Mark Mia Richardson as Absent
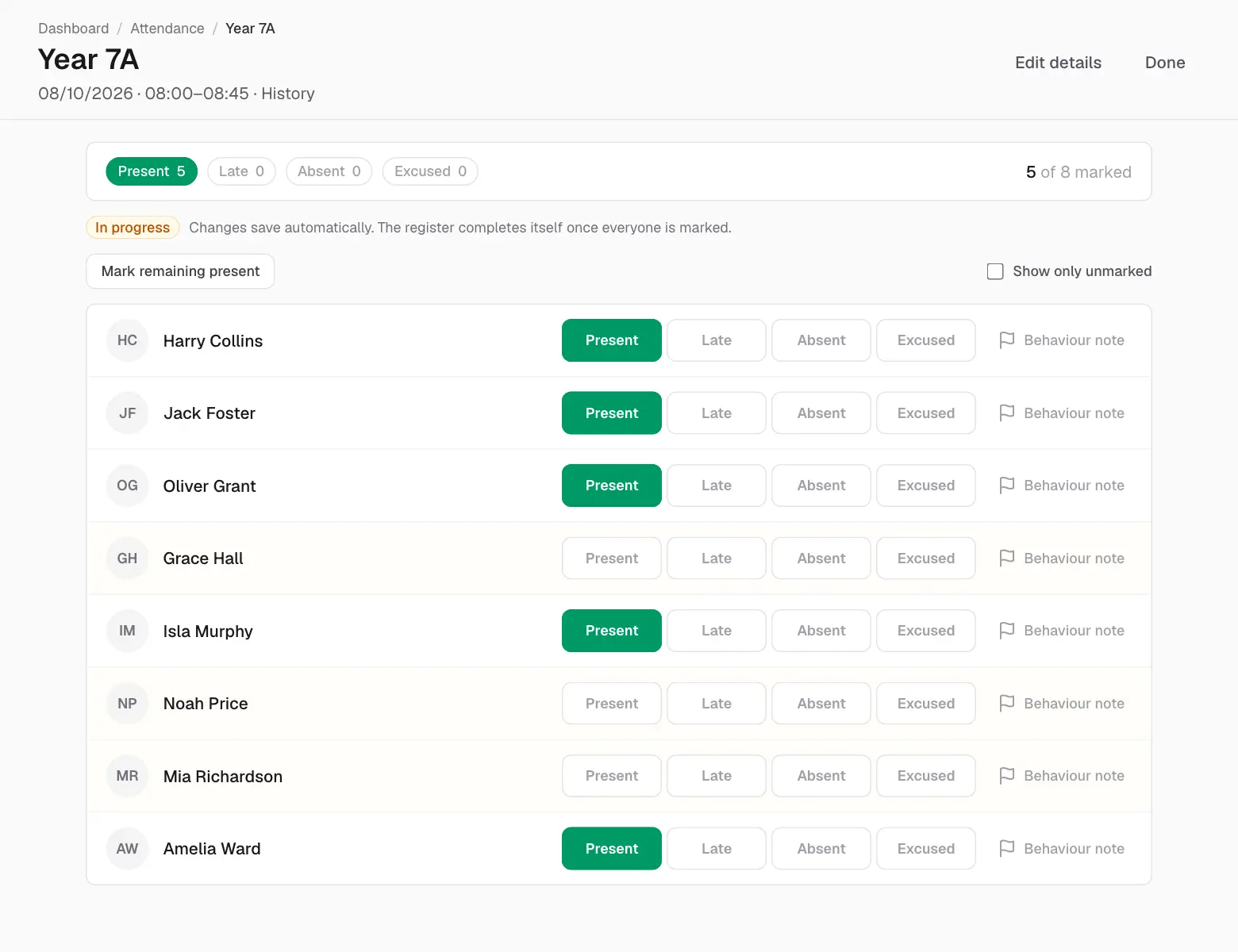 pyautogui.click(x=821, y=776)
